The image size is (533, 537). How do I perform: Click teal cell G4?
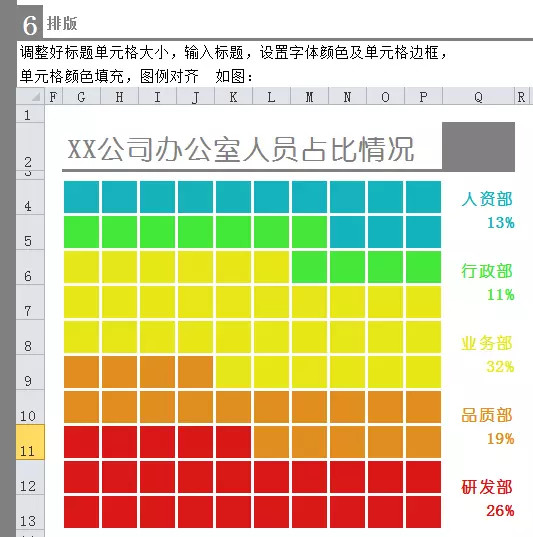(82, 197)
